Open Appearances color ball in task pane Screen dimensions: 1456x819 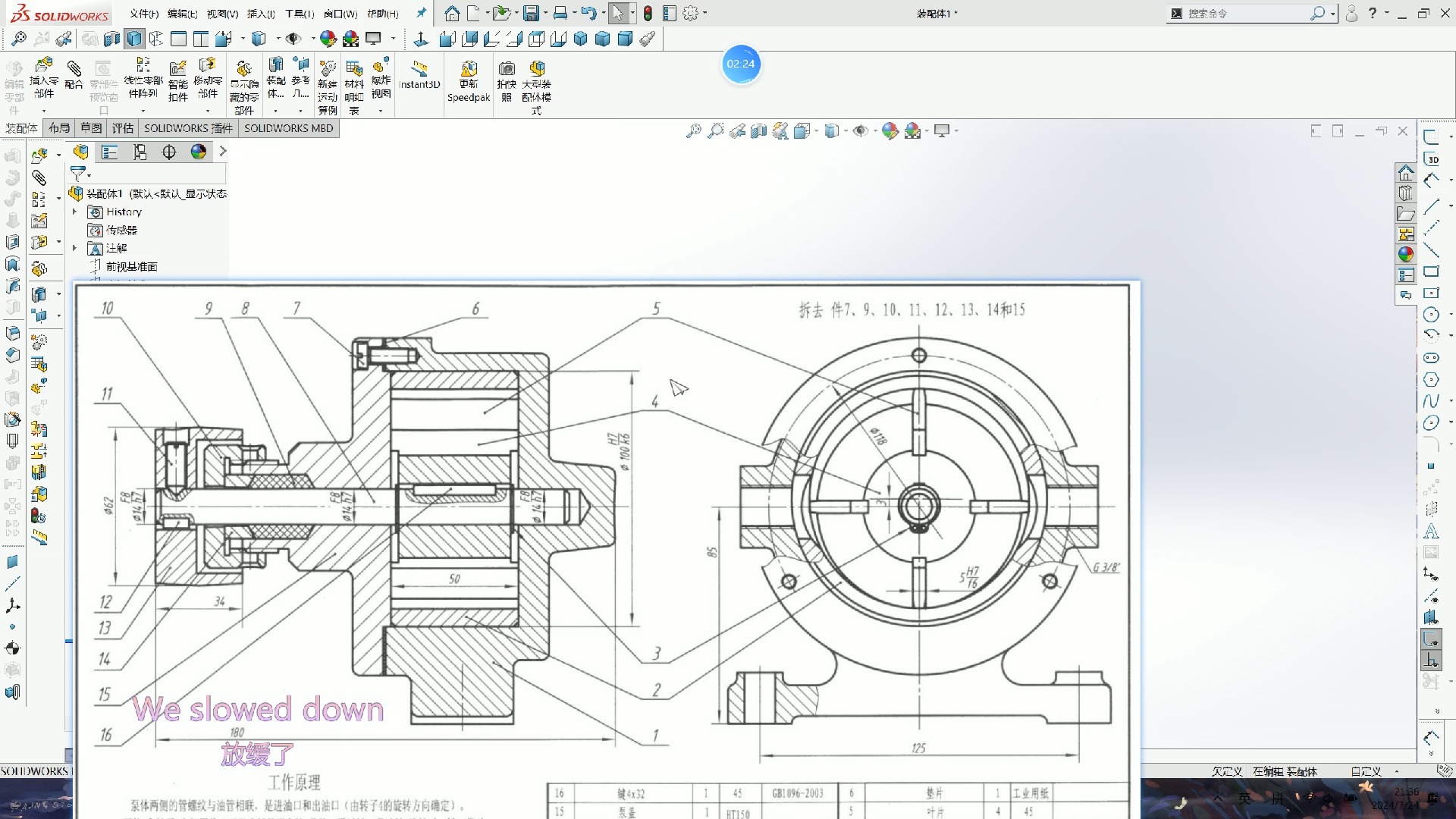pyautogui.click(x=1406, y=254)
